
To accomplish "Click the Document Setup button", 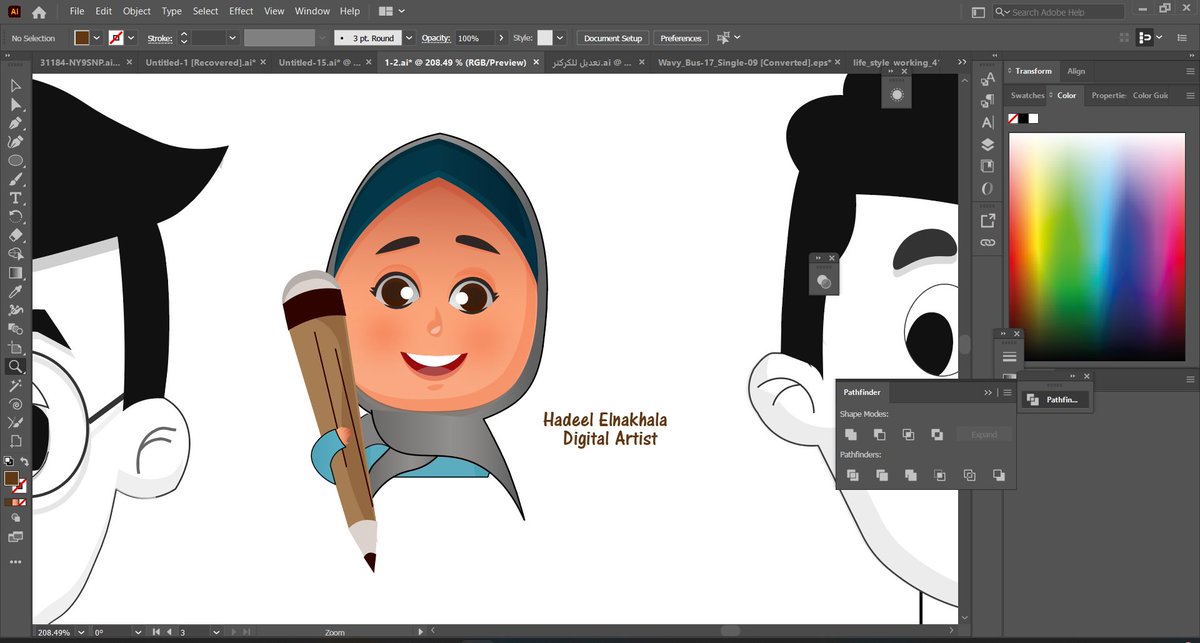I will 612,37.
